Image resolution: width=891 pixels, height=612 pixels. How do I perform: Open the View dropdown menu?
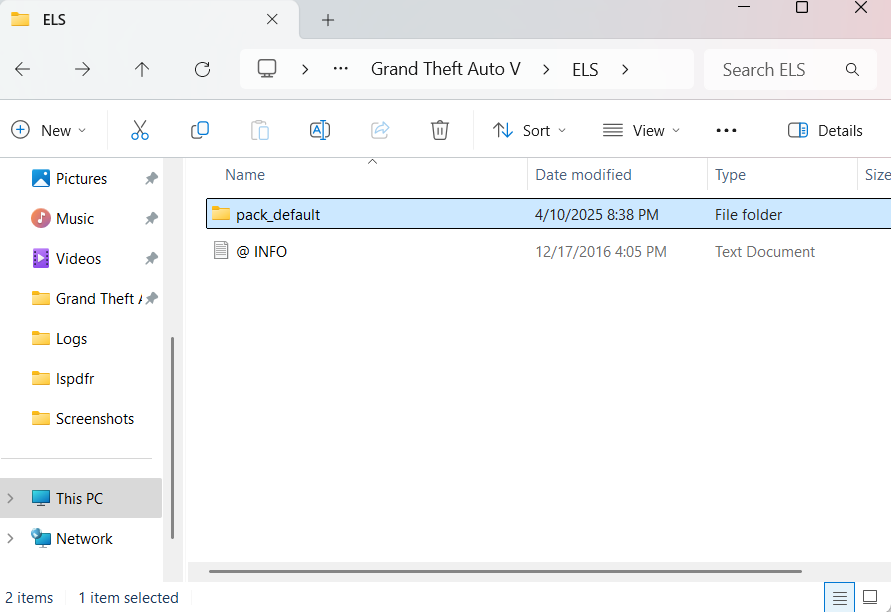641,130
